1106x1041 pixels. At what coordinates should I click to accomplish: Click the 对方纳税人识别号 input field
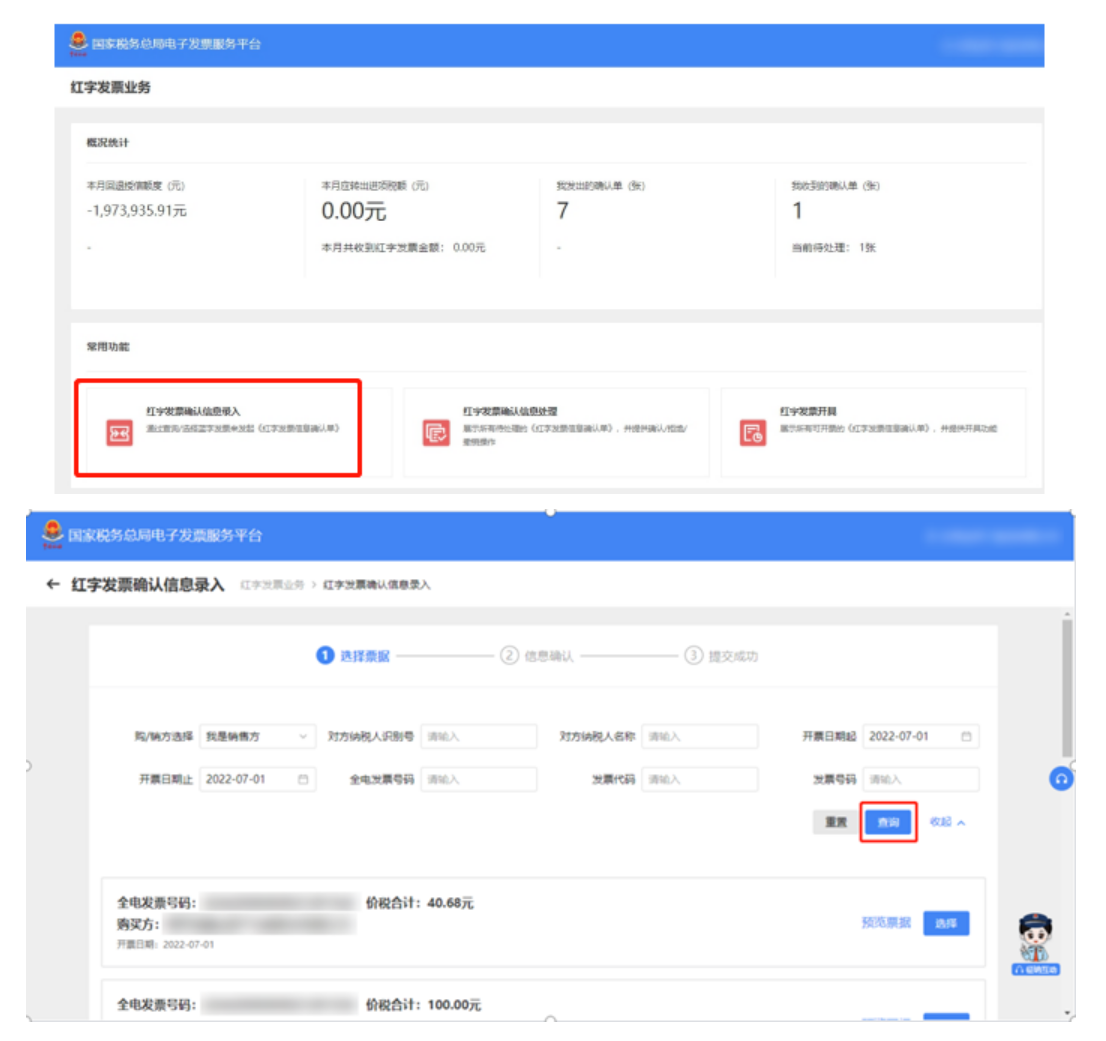pyautogui.click(x=478, y=737)
